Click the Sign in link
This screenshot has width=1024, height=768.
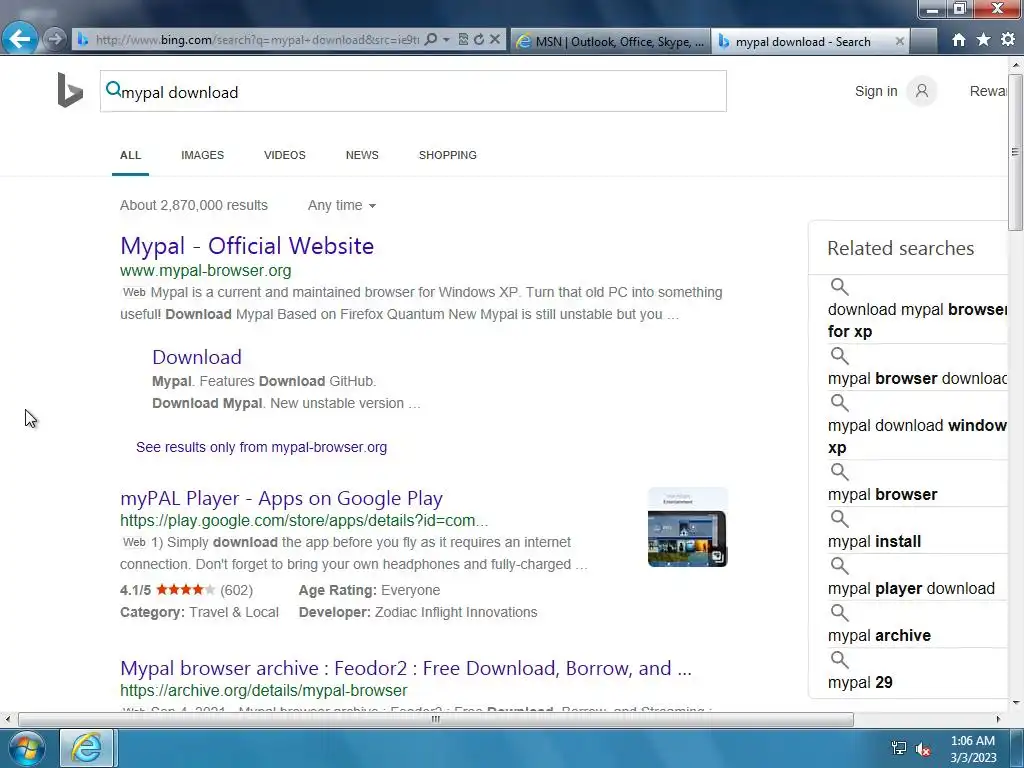[876, 91]
